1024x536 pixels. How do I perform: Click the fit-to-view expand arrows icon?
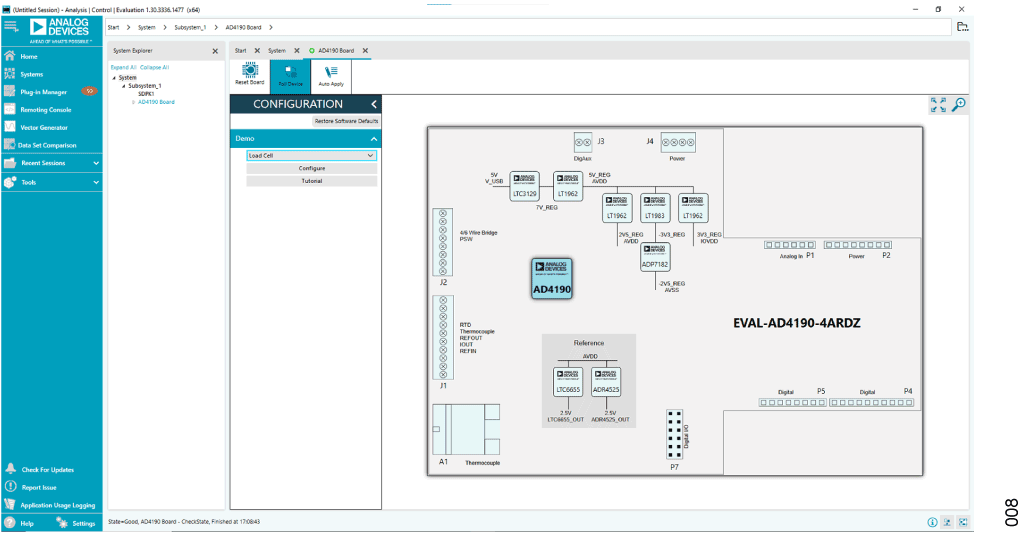point(938,104)
